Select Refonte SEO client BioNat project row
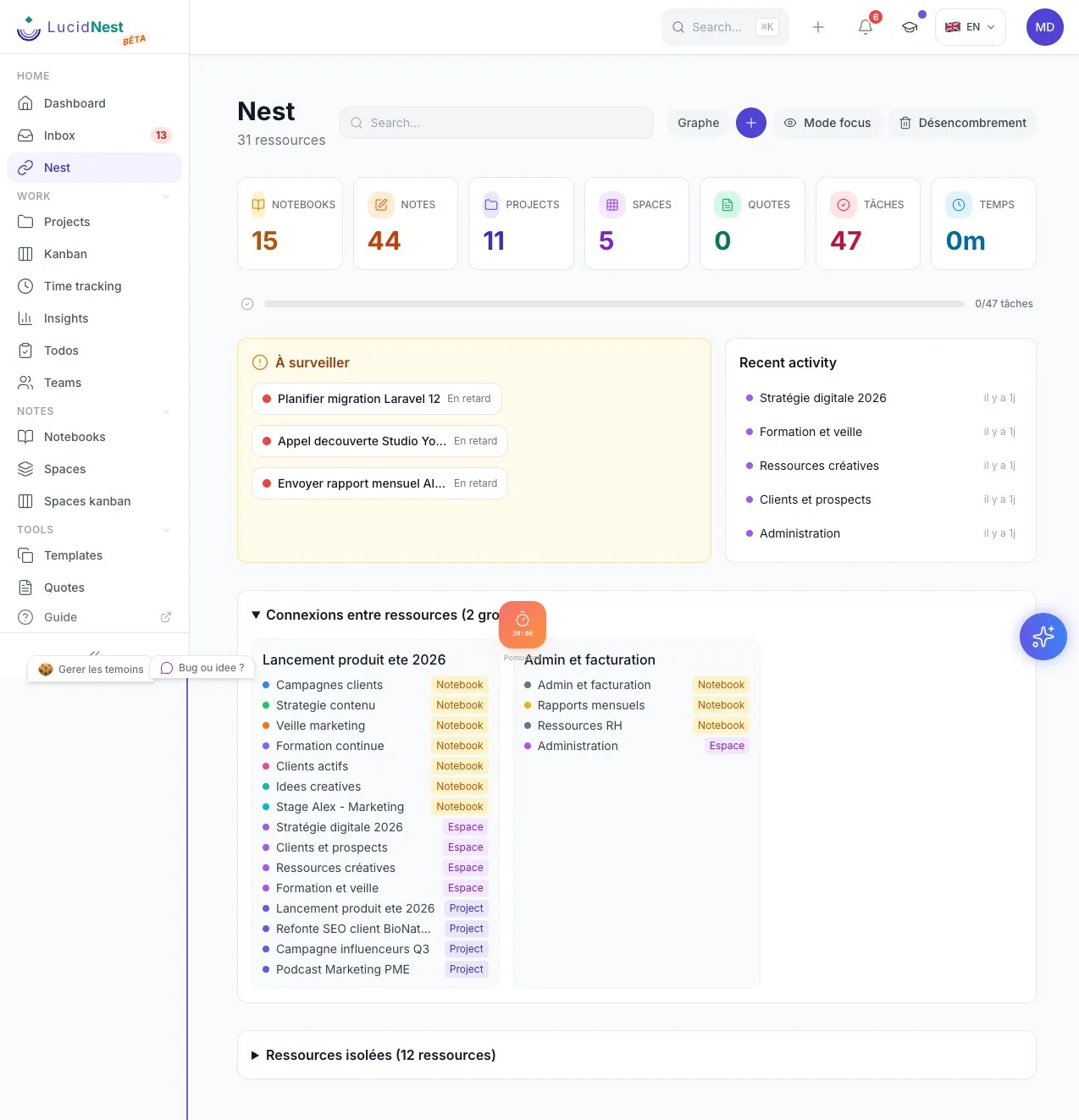 [375, 929]
